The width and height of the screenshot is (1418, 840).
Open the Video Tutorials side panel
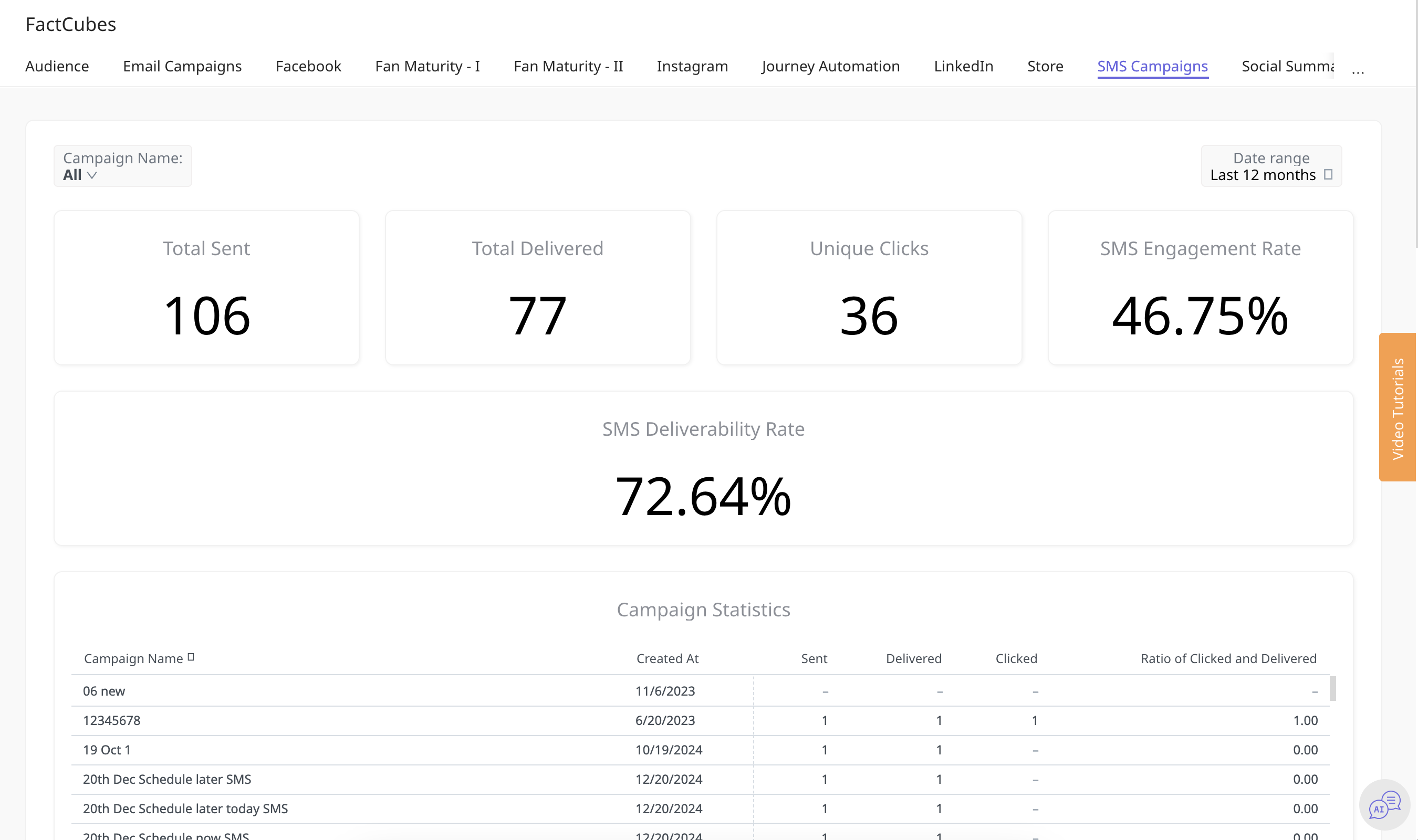click(x=1397, y=407)
